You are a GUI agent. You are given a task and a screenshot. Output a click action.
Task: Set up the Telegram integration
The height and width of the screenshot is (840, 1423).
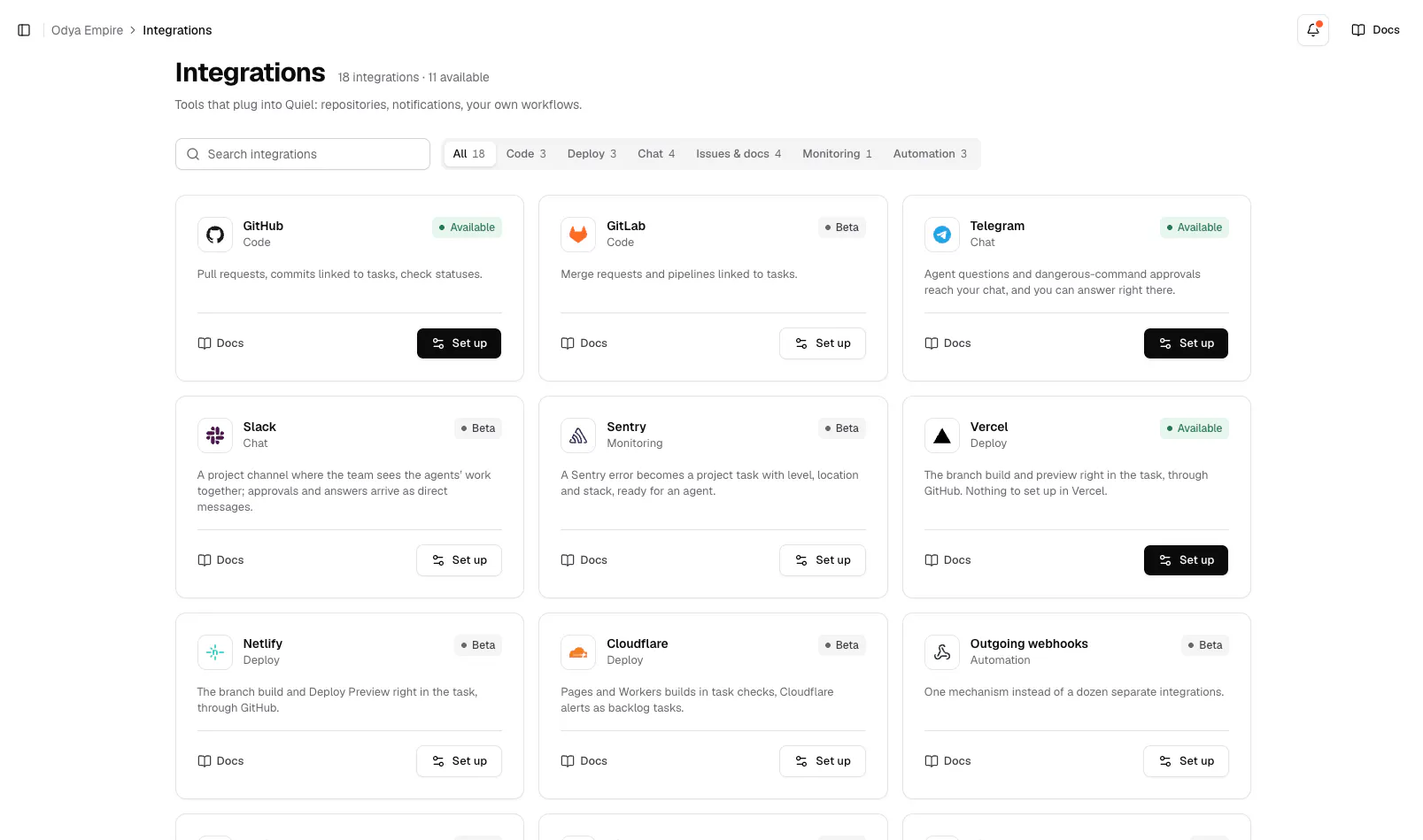tap(1186, 343)
